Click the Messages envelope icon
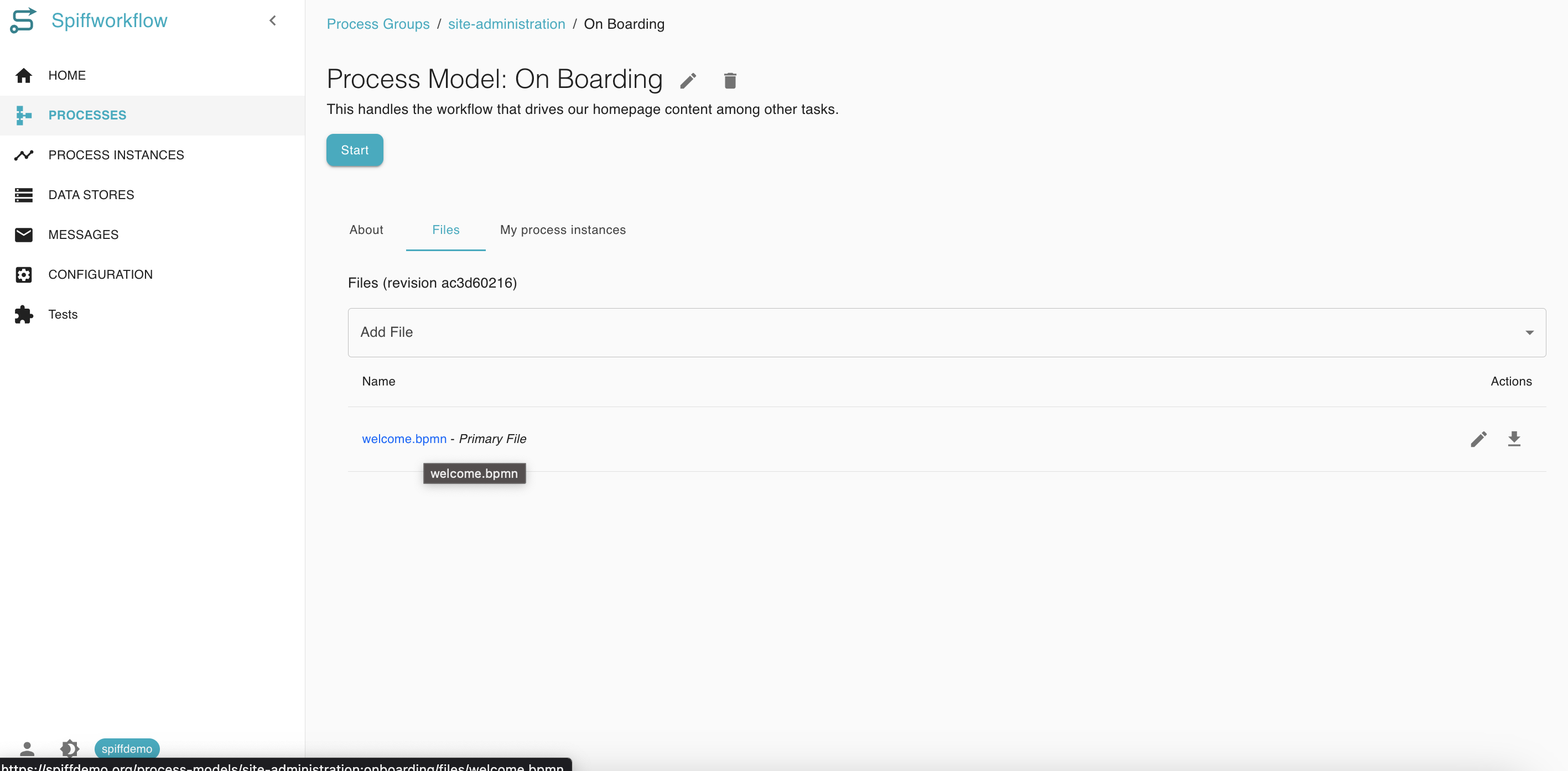The width and height of the screenshot is (1568, 771). click(x=24, y=235)
